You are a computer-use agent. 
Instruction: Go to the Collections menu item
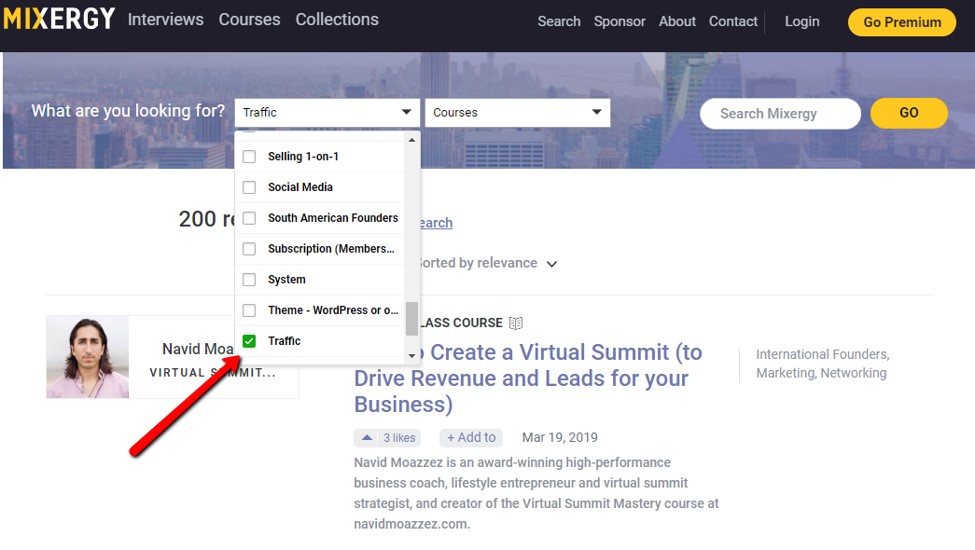[337, 20]
